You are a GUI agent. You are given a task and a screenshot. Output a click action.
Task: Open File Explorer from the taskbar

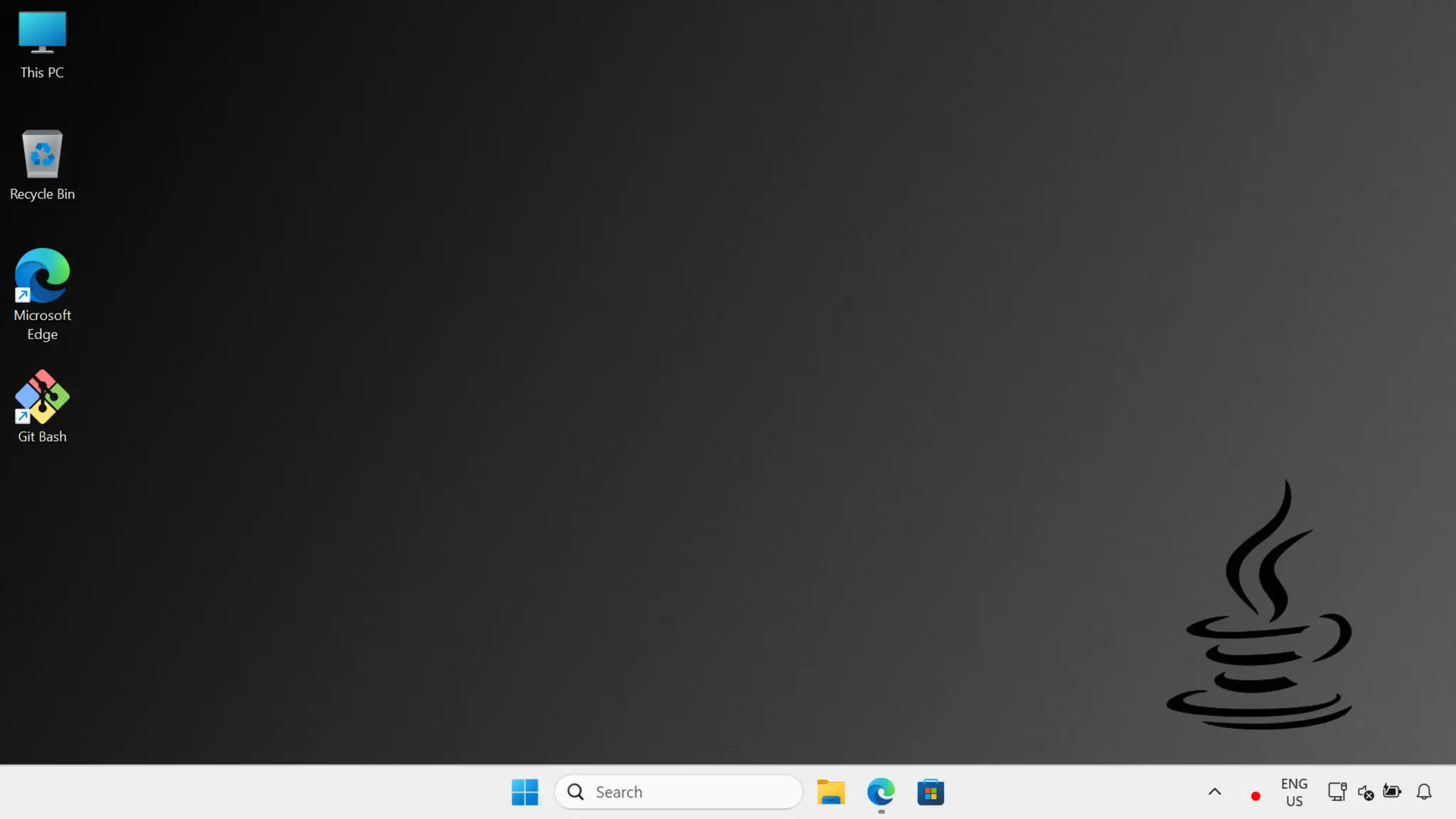click(x=830, y=791)
